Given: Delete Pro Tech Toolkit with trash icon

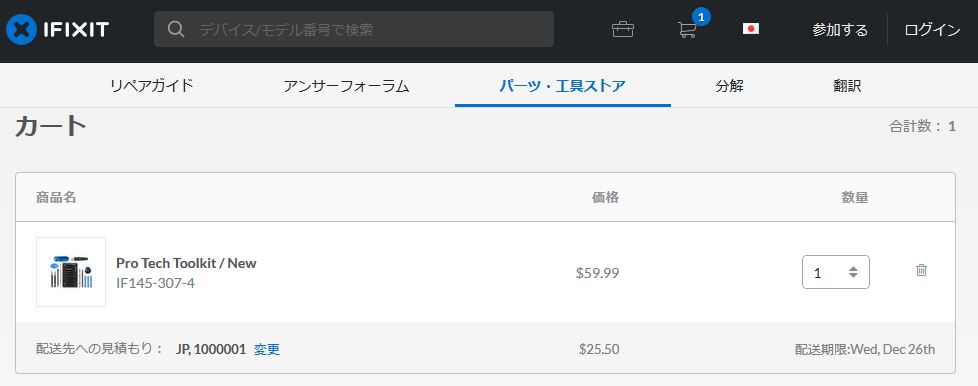Looking at the screenshot, I should (921, 270).
